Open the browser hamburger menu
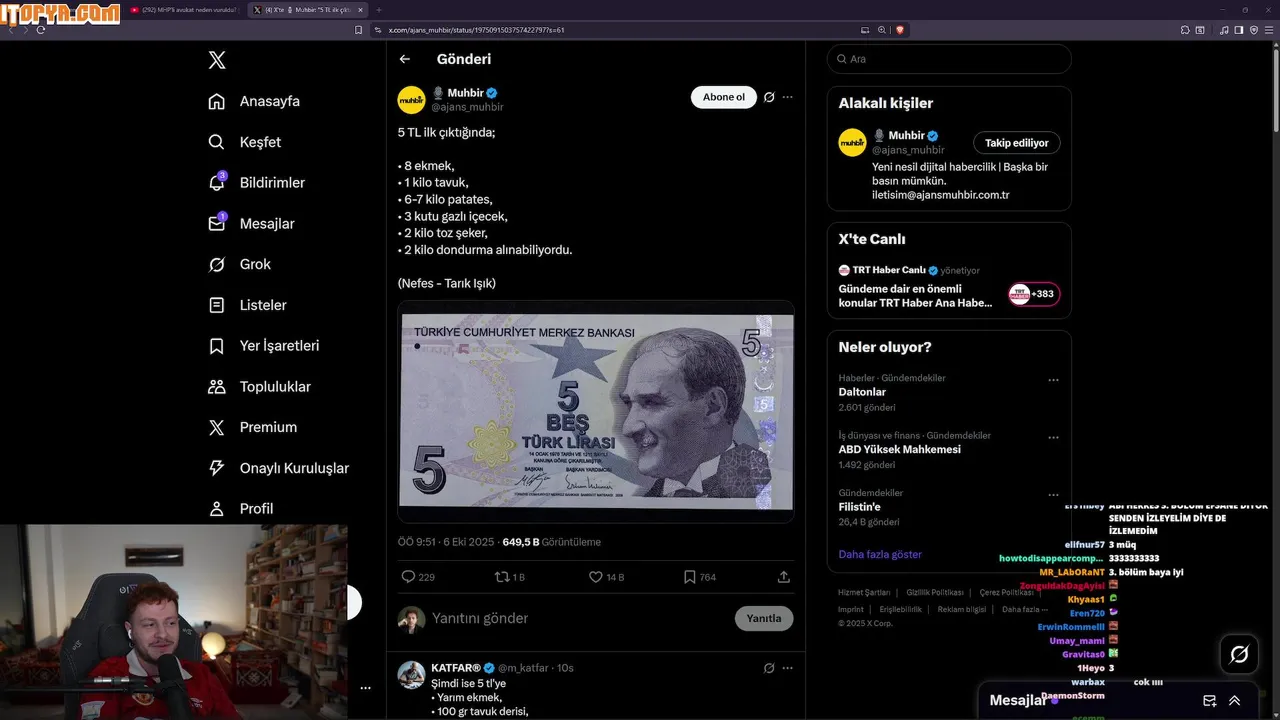This screenshot has width=1280, height=720. tap(1270, 30)
